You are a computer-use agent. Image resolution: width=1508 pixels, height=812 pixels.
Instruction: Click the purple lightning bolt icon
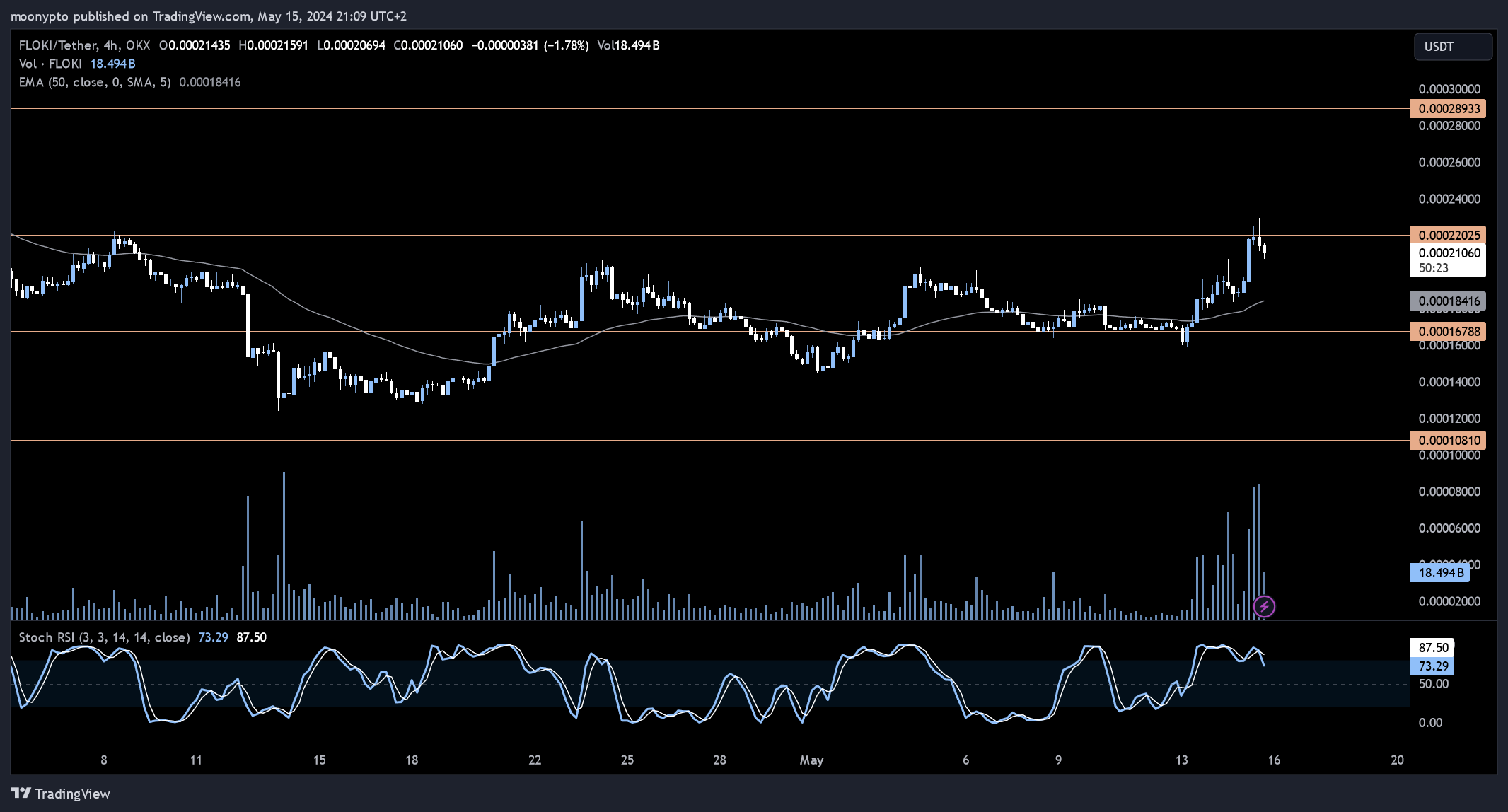(x=1264, y=606)
